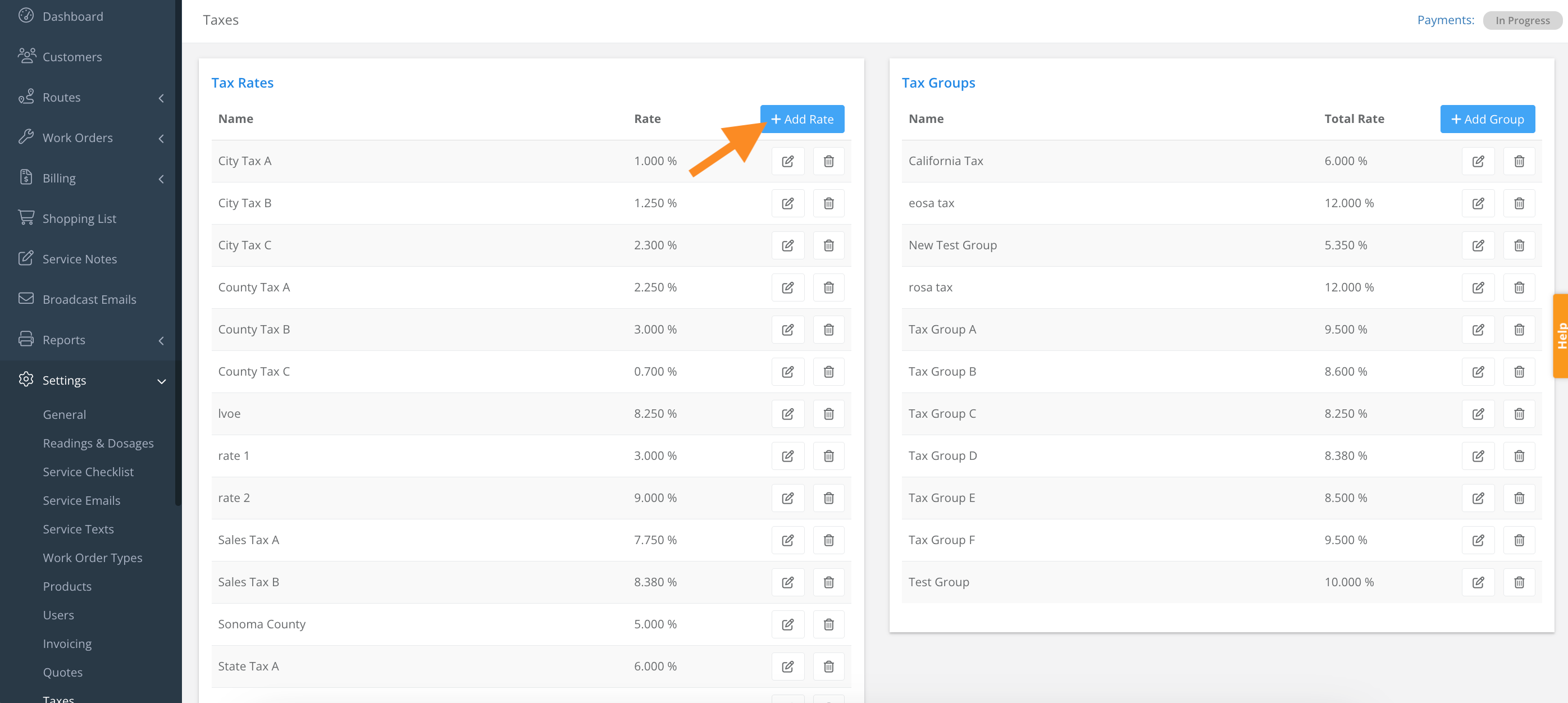Expand the Work Orders menu chevron
The width and height of the screenshot is (1568, 703).
click(161, 138)
